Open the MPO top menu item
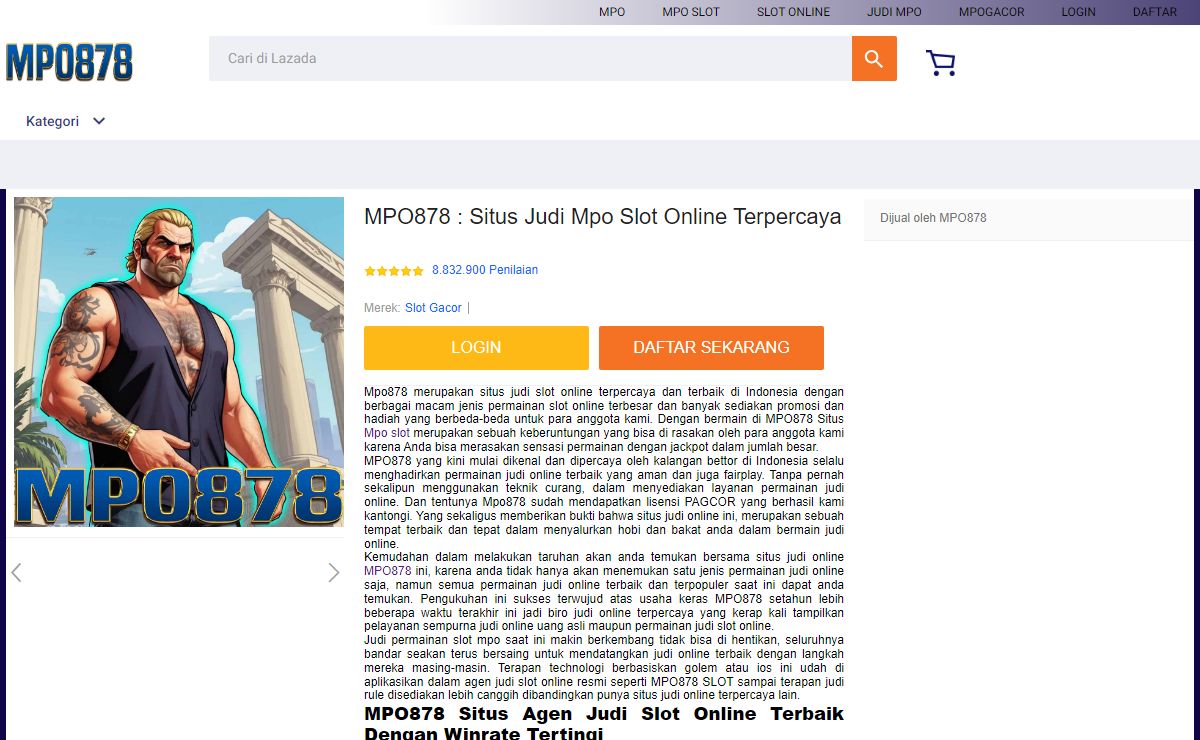Screen dimensions: 1200x740 point(612,12)
